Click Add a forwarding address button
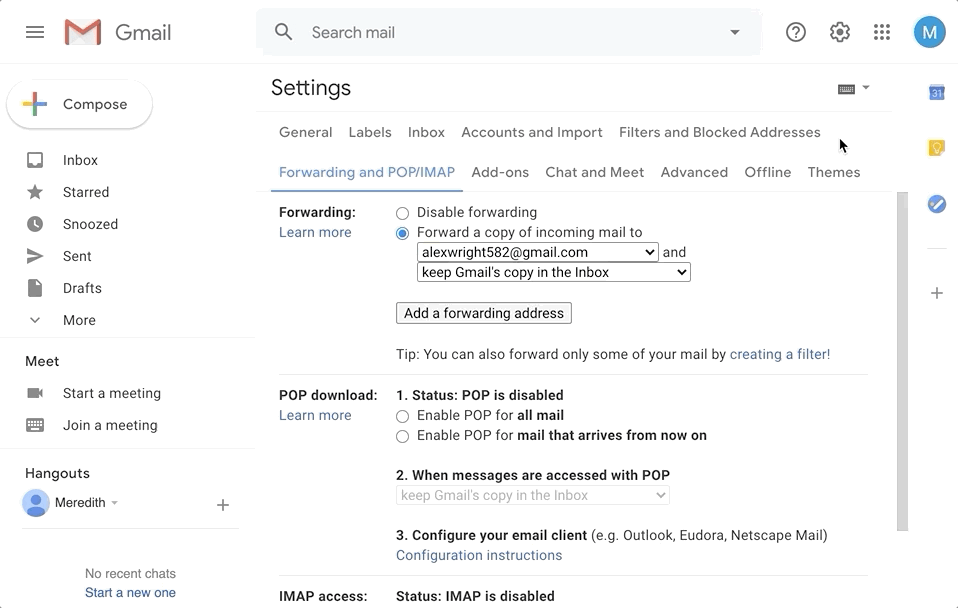The image size is (958, 608). pos(483,313)
